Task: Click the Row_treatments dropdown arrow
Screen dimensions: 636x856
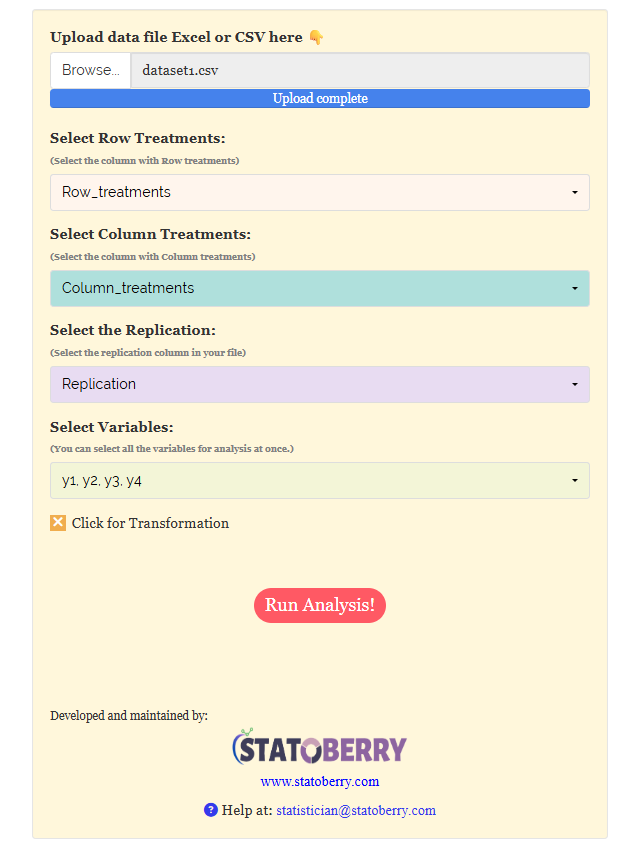Action: tap(575, 193)
